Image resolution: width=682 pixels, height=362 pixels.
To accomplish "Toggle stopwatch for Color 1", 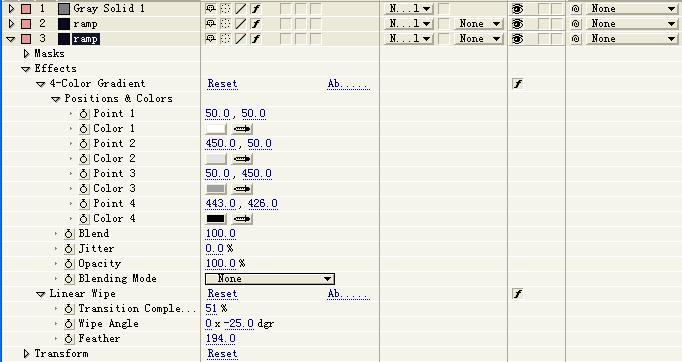I will coord(84,129).
